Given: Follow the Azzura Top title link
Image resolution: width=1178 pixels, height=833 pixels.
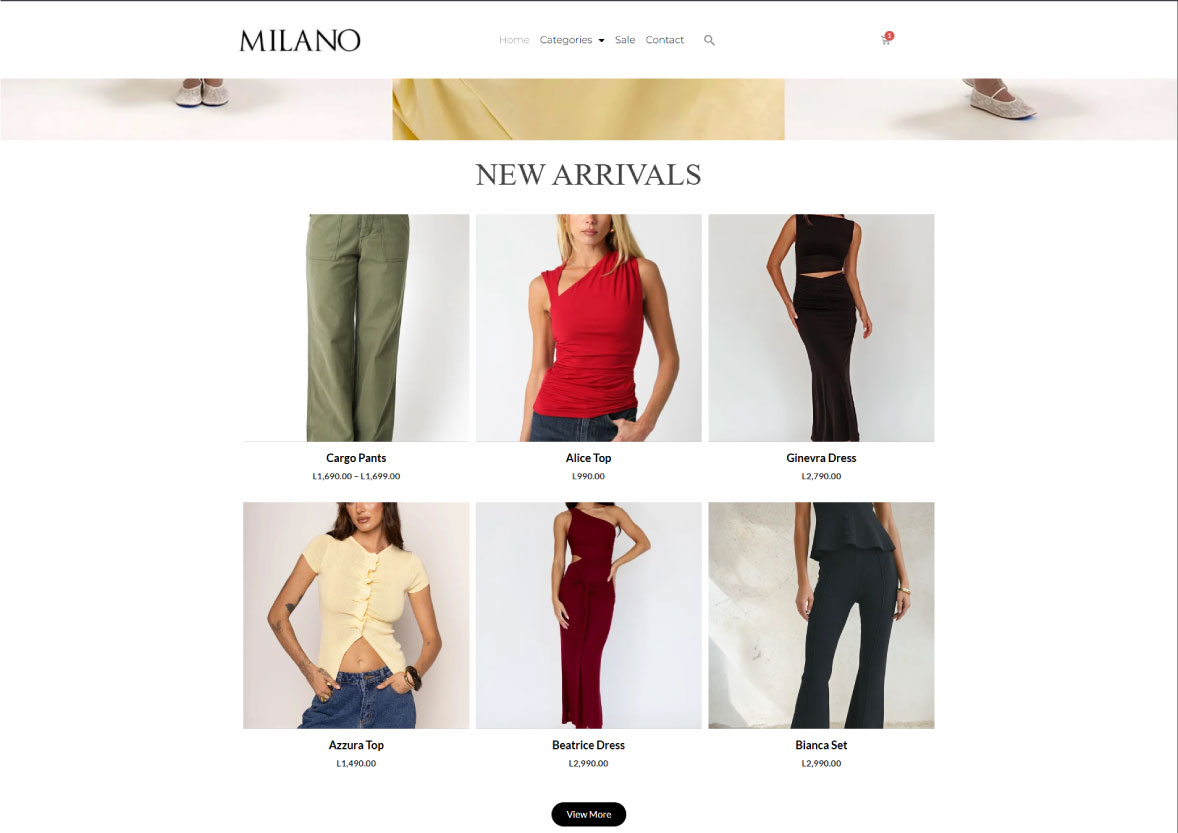Looking at the screenshot, I should pos(356,745).
